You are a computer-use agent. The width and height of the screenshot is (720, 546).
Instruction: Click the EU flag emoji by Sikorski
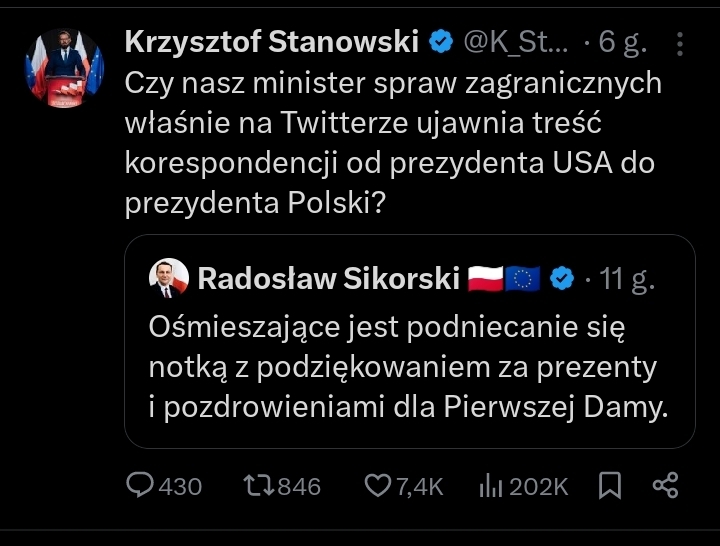pyautogui.click(x=523, y=279)
